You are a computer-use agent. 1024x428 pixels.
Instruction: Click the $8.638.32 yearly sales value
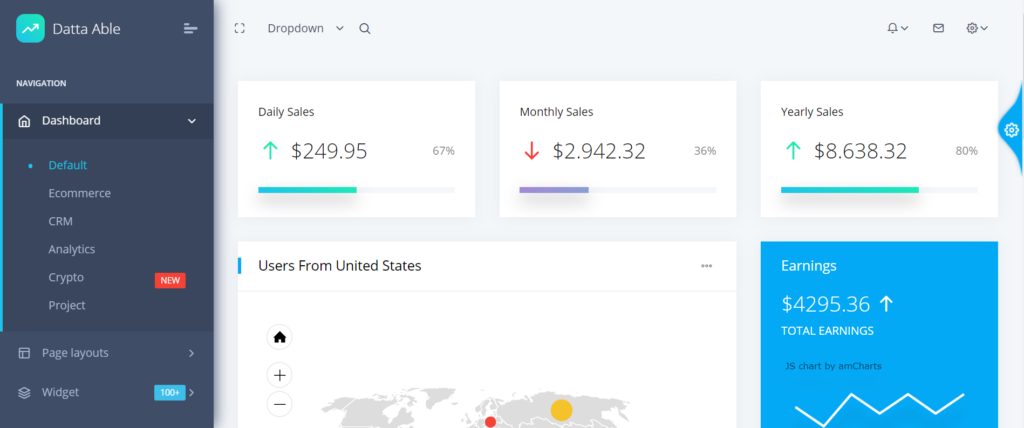pyautogui.click(x=860, y=151)
